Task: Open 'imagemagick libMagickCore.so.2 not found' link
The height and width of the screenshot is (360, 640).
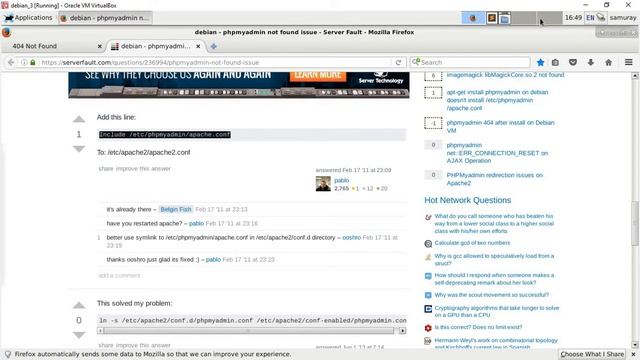Action: pos(505,75)
